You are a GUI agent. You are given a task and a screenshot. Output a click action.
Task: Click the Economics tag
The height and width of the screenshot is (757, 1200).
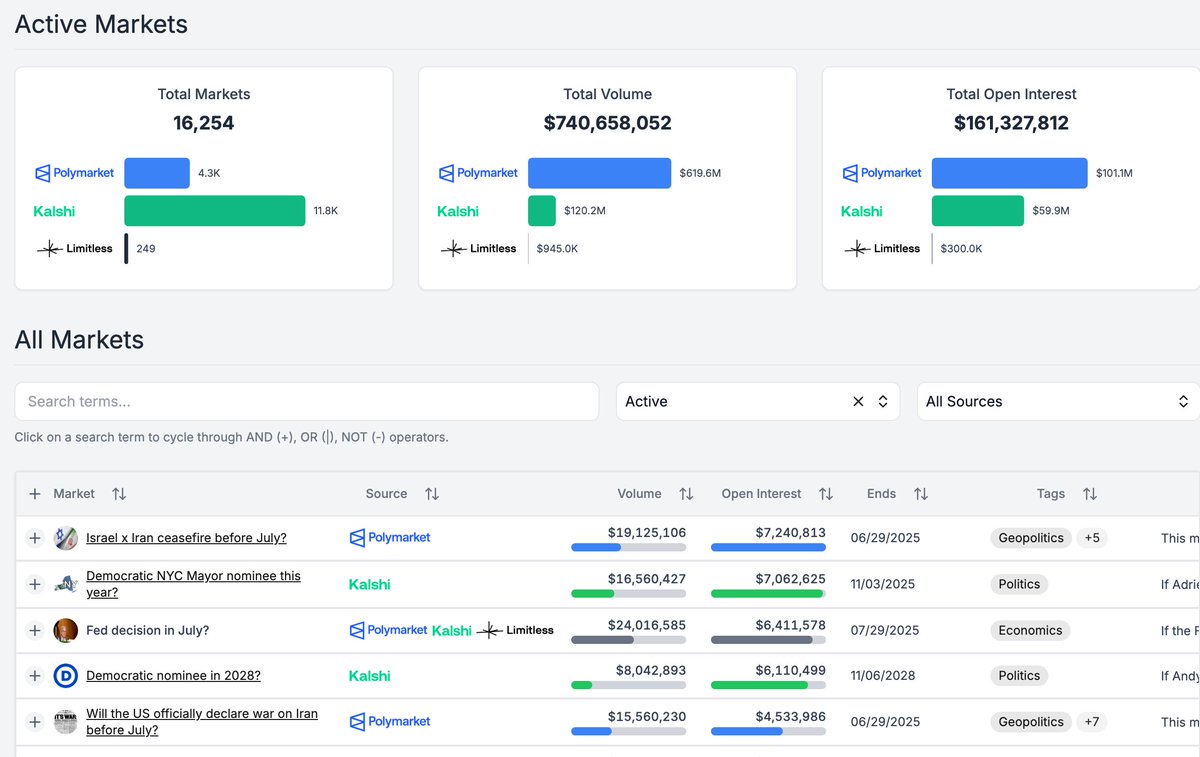pyautogui.click(x=1030, y=630)
